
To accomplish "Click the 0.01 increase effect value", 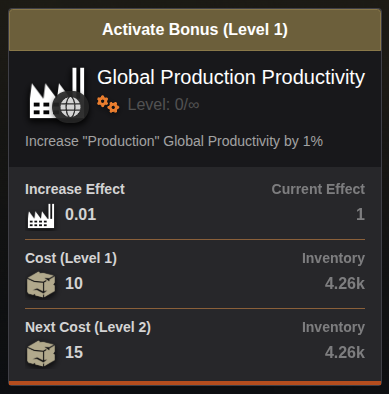I will [x=81, y=214].
